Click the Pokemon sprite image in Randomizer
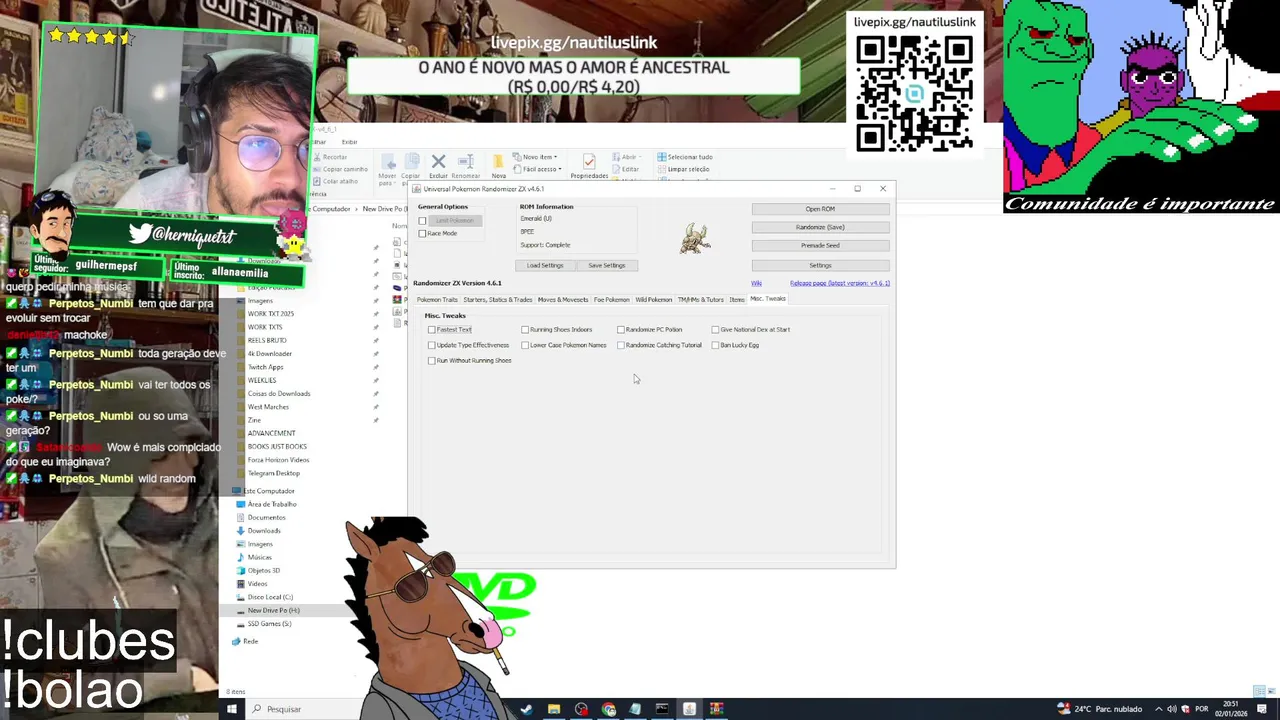Image resolution: width=1280 pixels, height=720 pixels. (x=695, y=238)
